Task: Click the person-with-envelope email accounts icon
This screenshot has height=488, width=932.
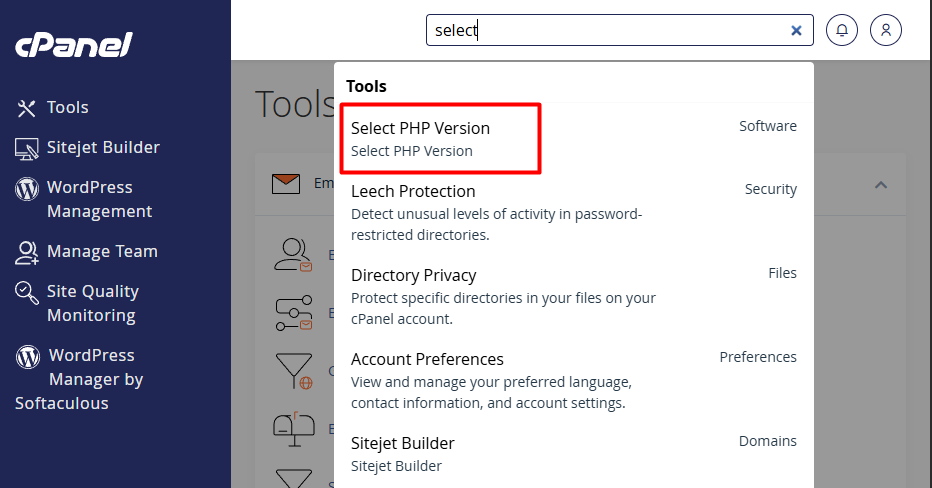Action: pos(292,255)
